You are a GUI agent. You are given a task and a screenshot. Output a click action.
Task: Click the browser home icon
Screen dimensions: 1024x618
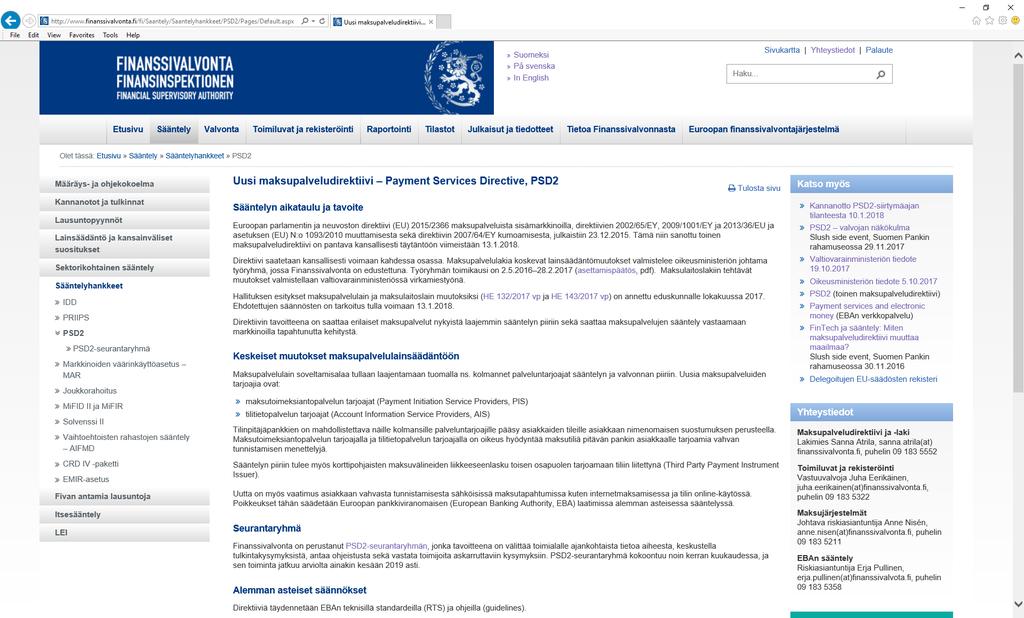(x=976, y=21)
